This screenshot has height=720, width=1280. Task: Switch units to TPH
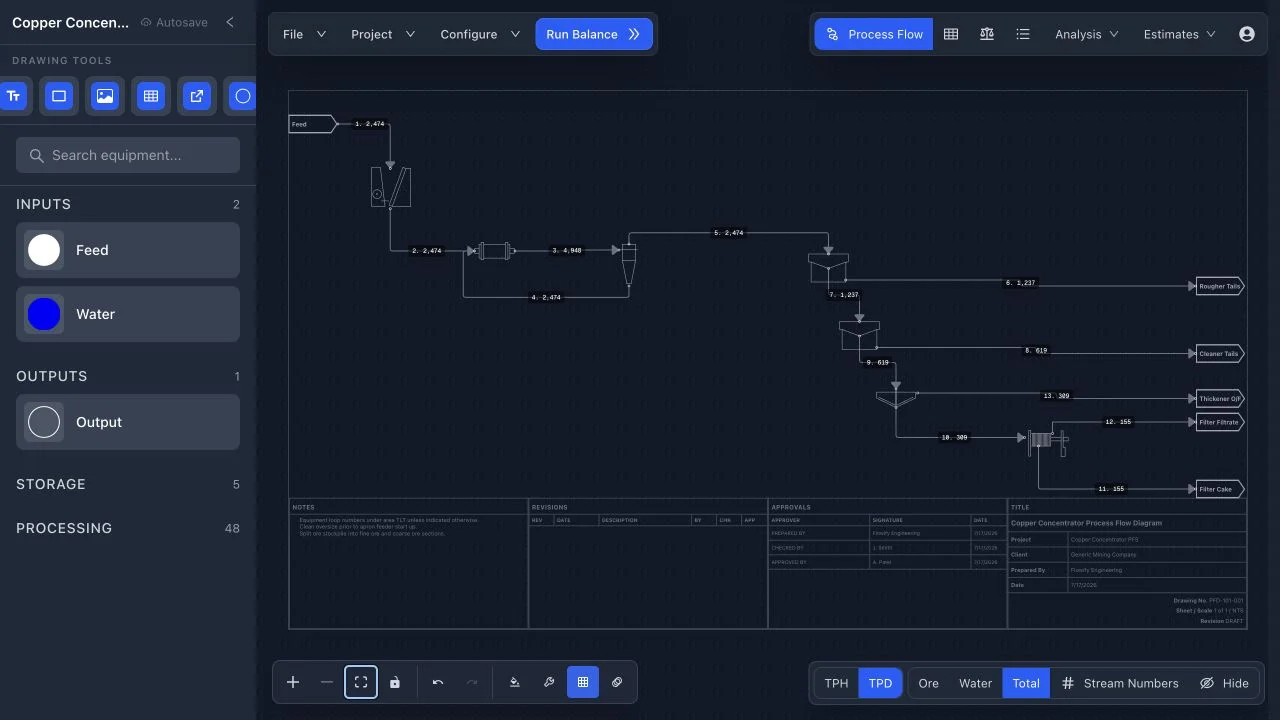tap(836, 683)
